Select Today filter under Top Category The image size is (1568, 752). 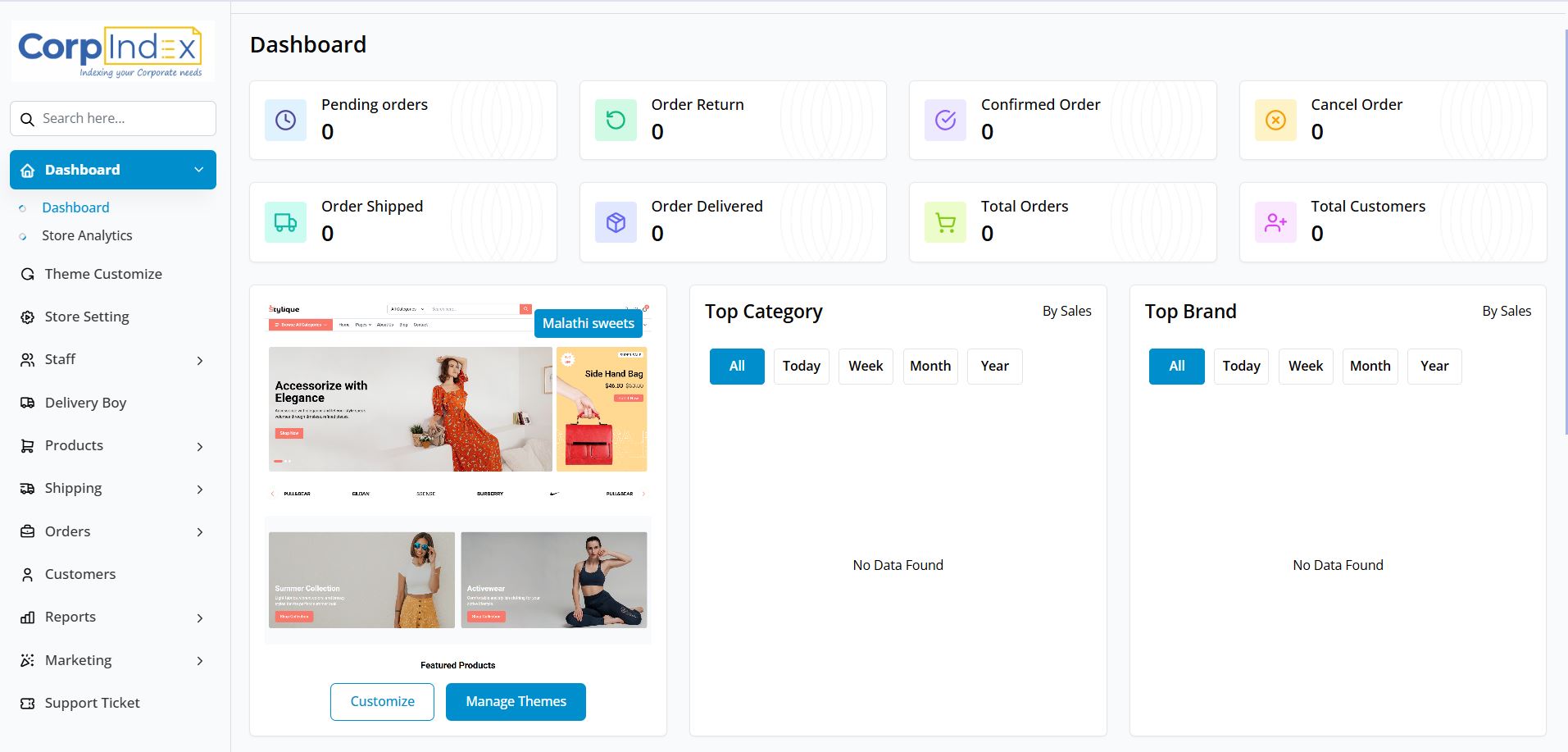coord(801,367)
